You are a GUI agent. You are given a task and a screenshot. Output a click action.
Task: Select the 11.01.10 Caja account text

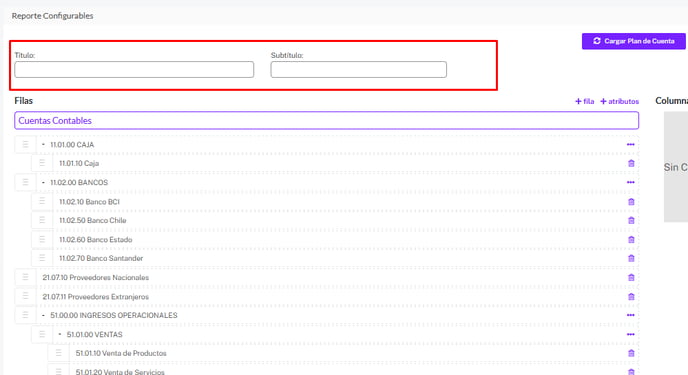tap(79, 164)
